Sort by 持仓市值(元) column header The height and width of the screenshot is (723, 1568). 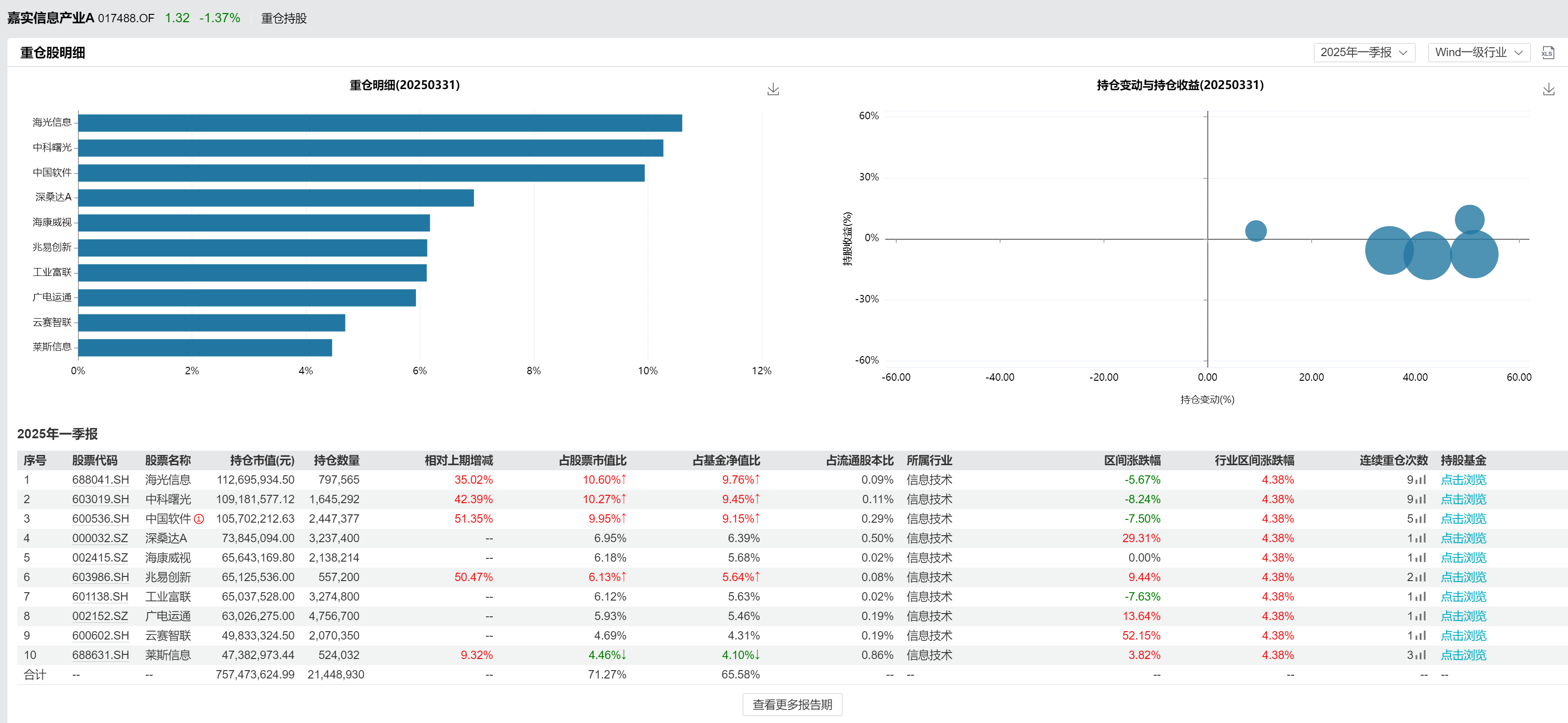tap(262, 461)
